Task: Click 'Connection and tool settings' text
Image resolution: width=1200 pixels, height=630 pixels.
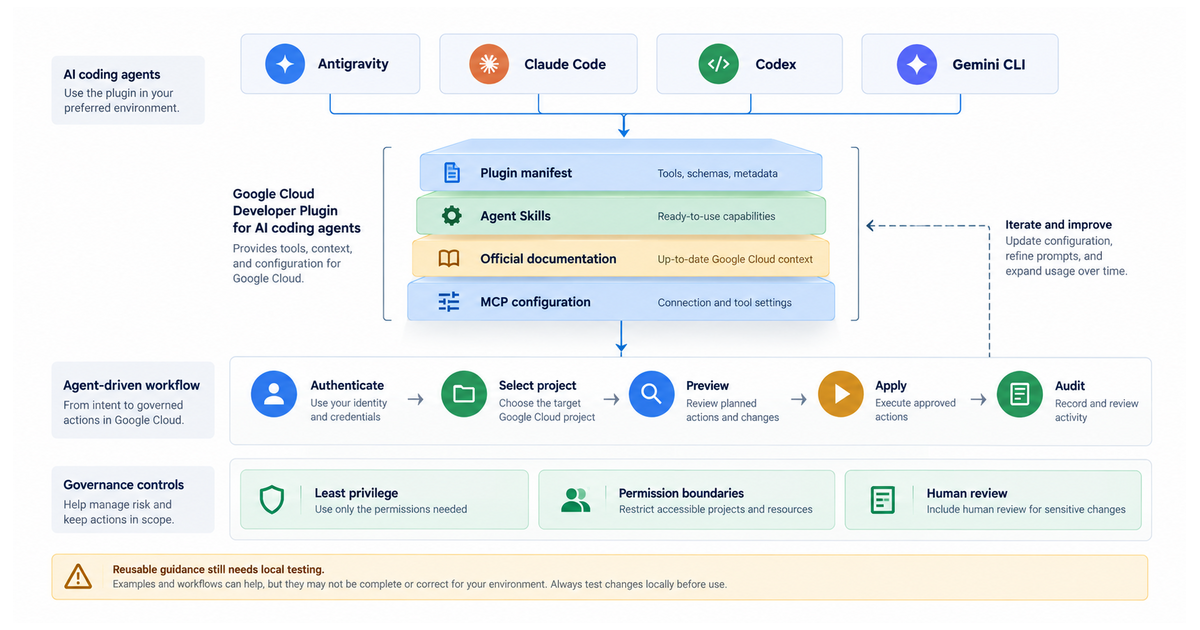Action: (724, 303)
